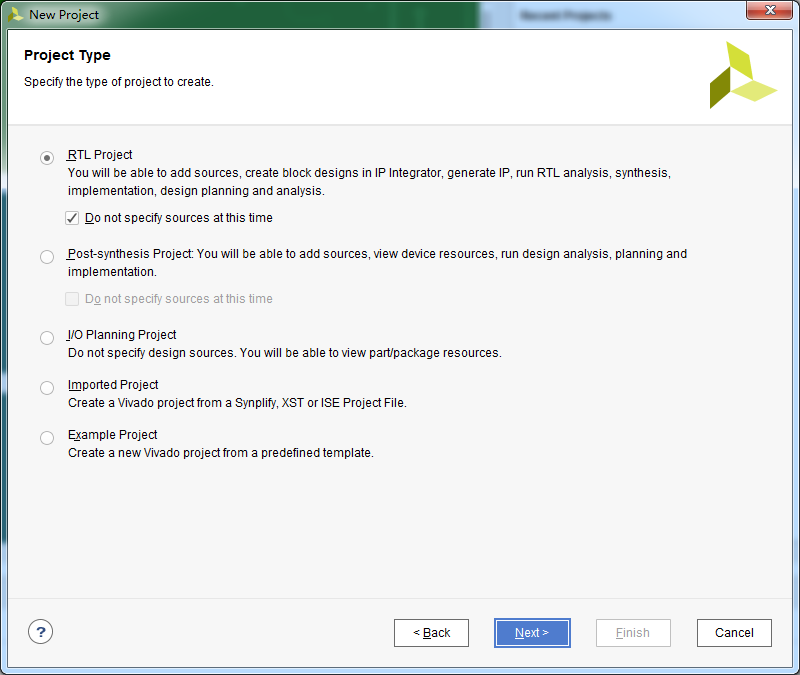Select the RTL Project radio button
800x675 pixels.
tap(47, 158)
